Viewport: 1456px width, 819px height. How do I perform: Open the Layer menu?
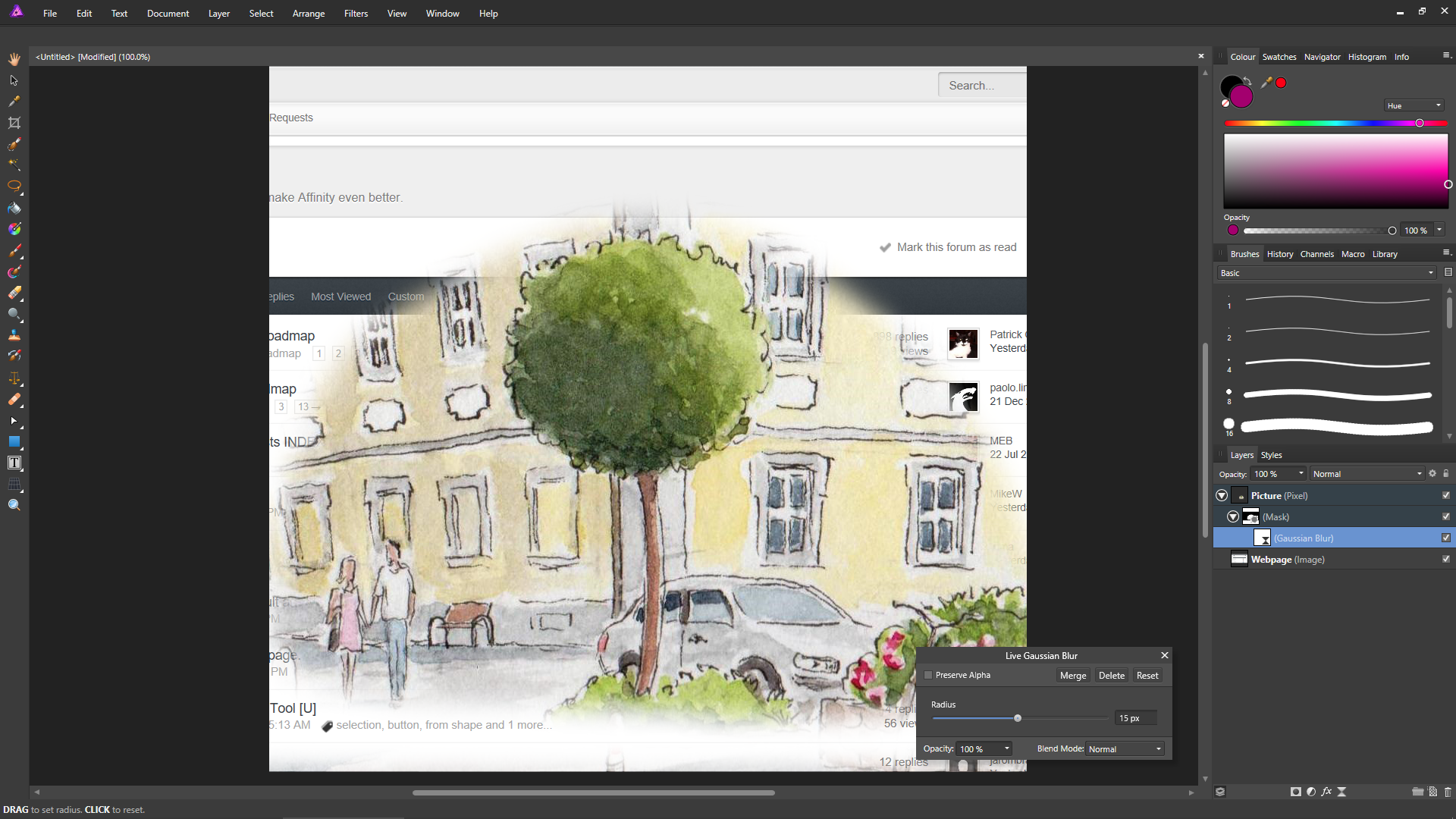(x=219, y=14)
